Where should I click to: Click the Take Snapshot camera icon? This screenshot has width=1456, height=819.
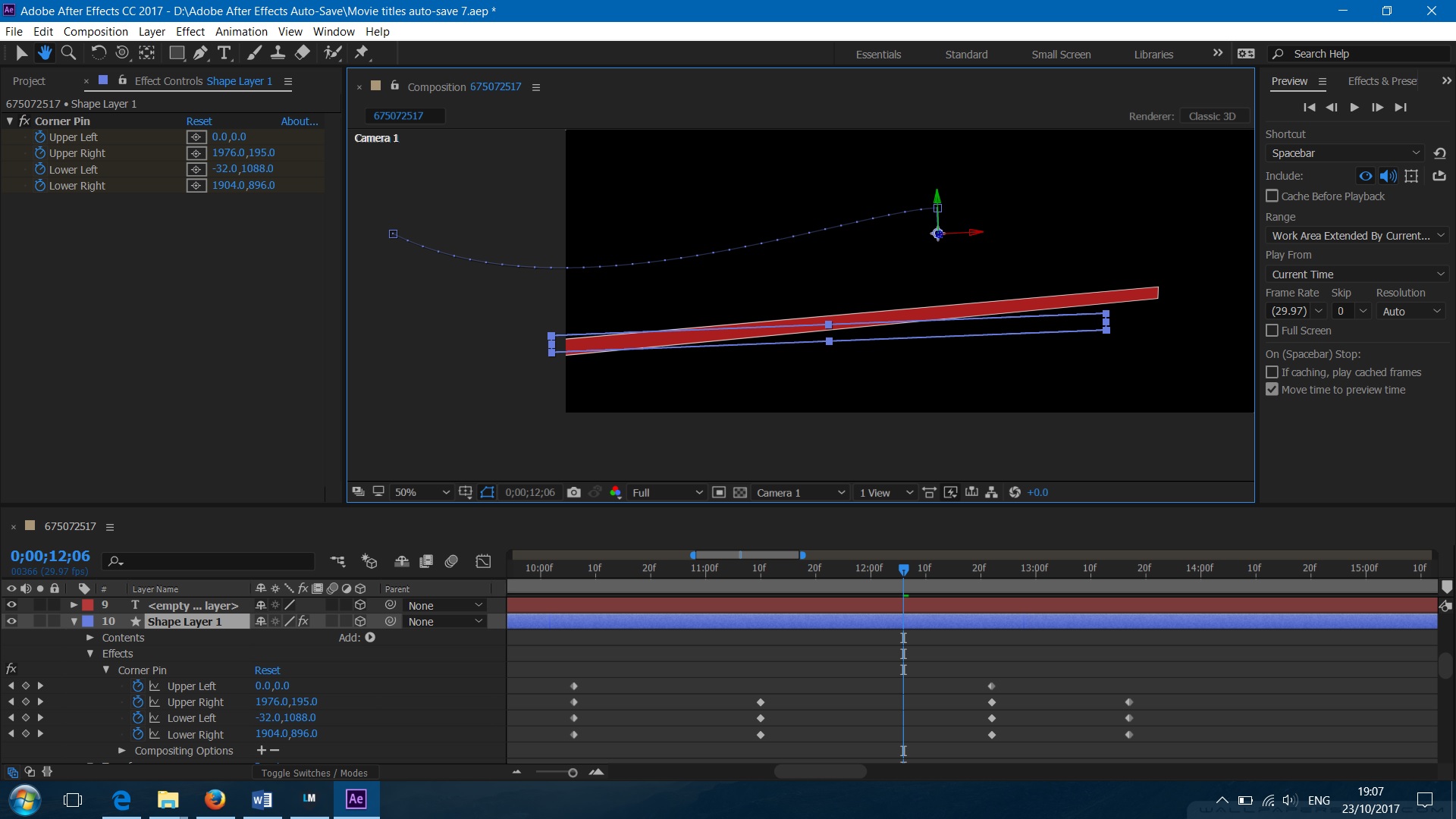574,492
